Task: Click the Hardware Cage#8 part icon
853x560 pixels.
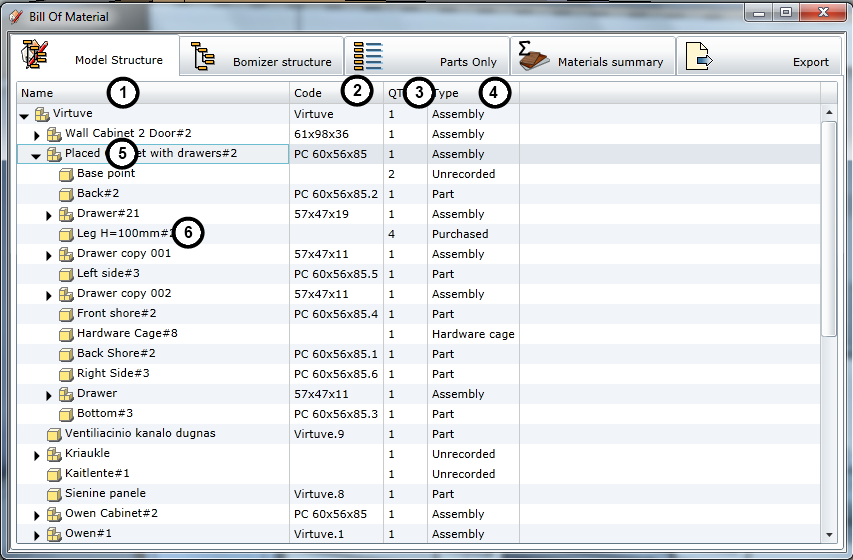Action: pos(66,334)
